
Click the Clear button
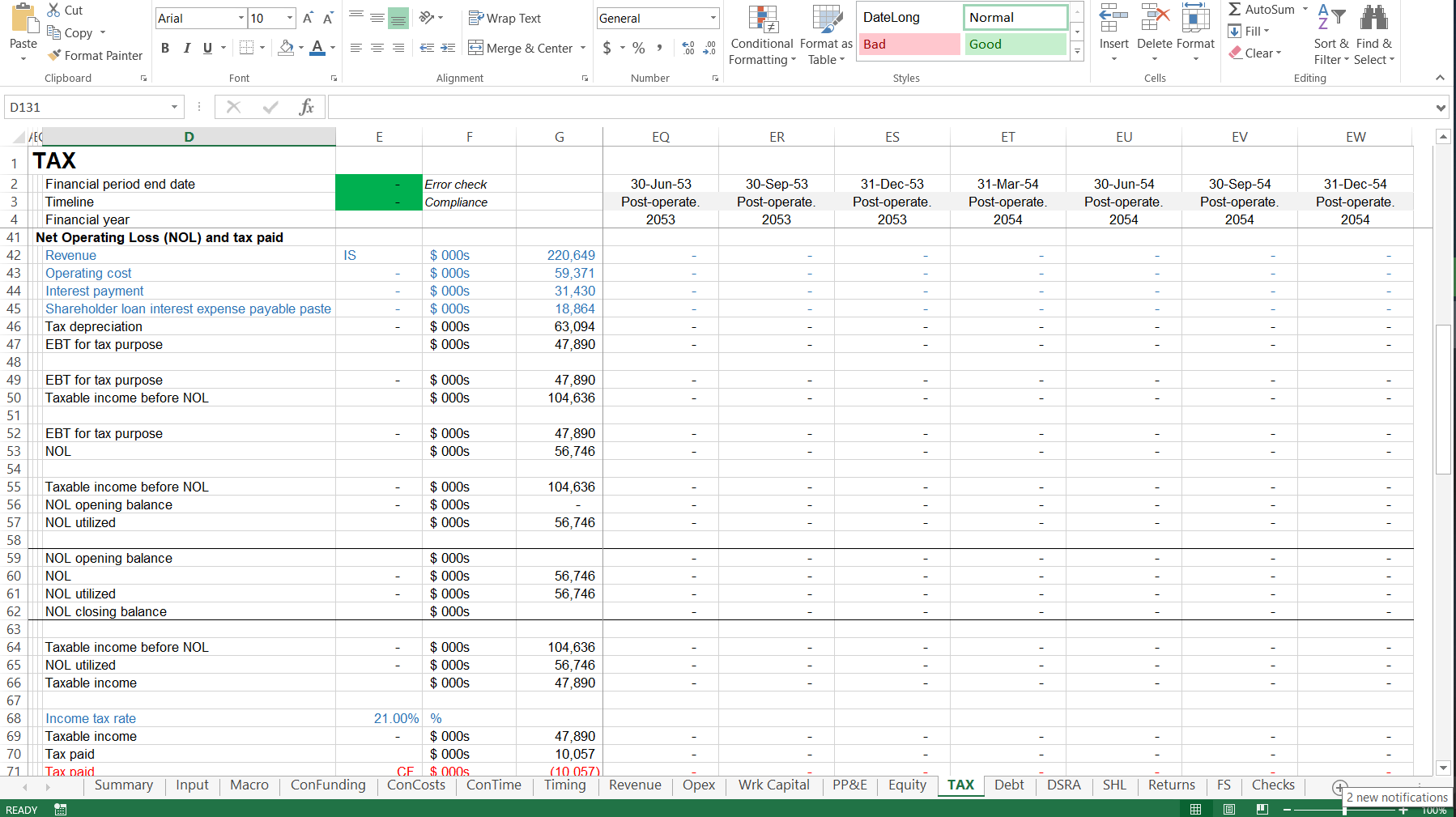(x=1255, y=53)
